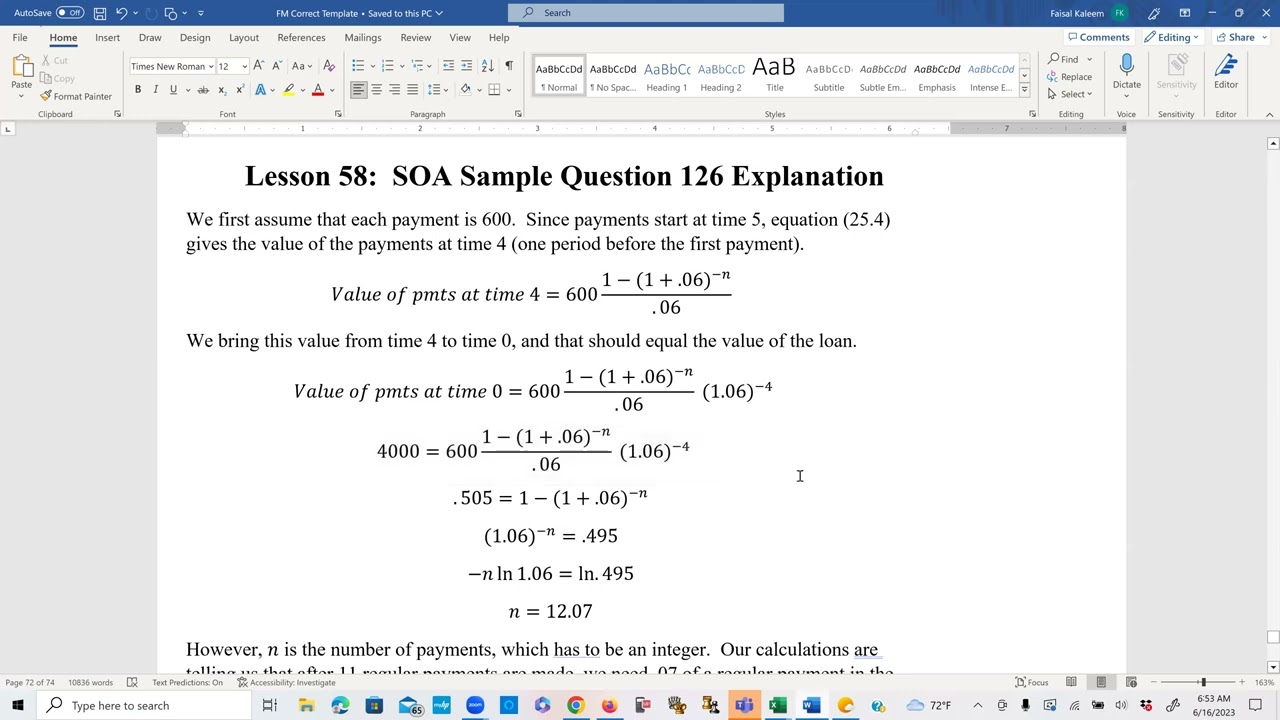The height and width of the screenshot is (720, 1280).
Task: Toggle the AutoSave switch
Action: 70,13
